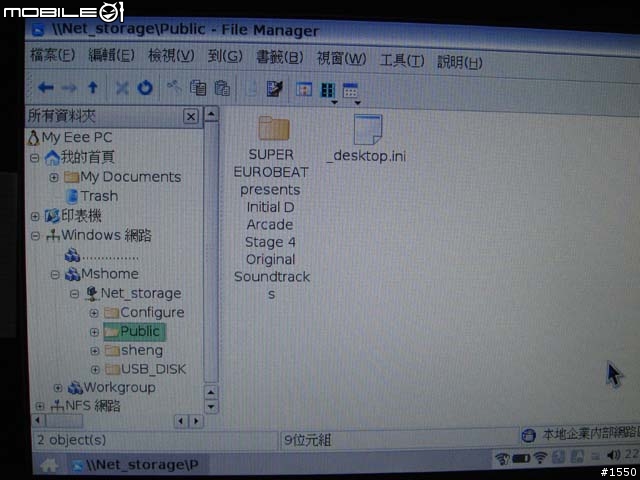Open the 檢視(V) menu

(171, 56)
